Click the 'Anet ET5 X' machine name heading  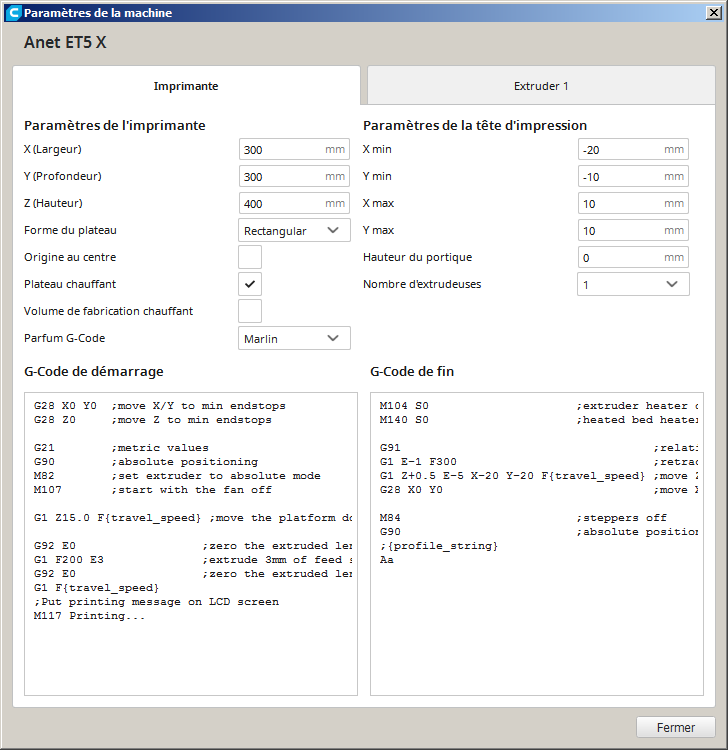pyautogui.click(x=65, y=42)
